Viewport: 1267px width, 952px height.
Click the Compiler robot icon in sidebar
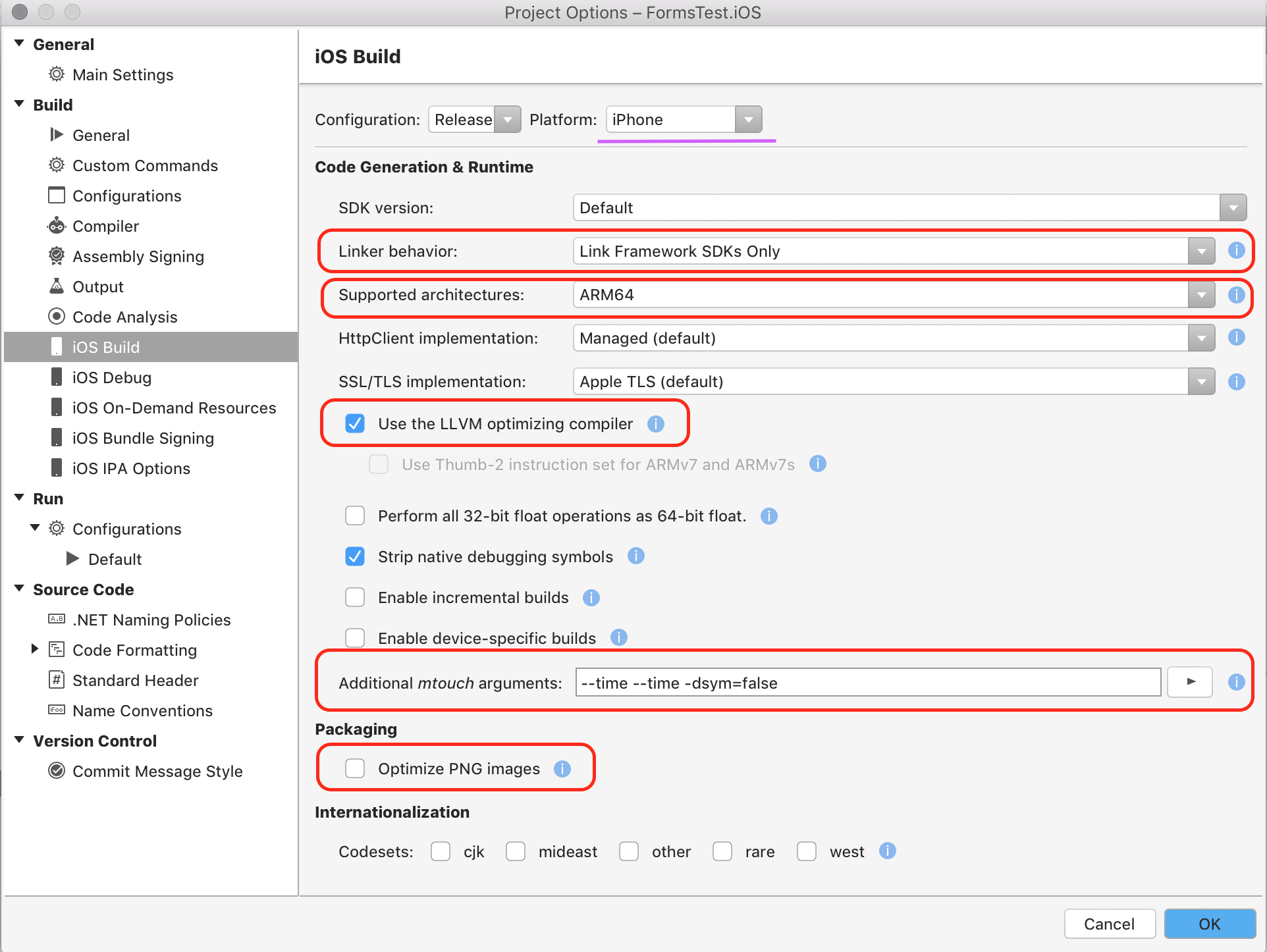[57, 226]
